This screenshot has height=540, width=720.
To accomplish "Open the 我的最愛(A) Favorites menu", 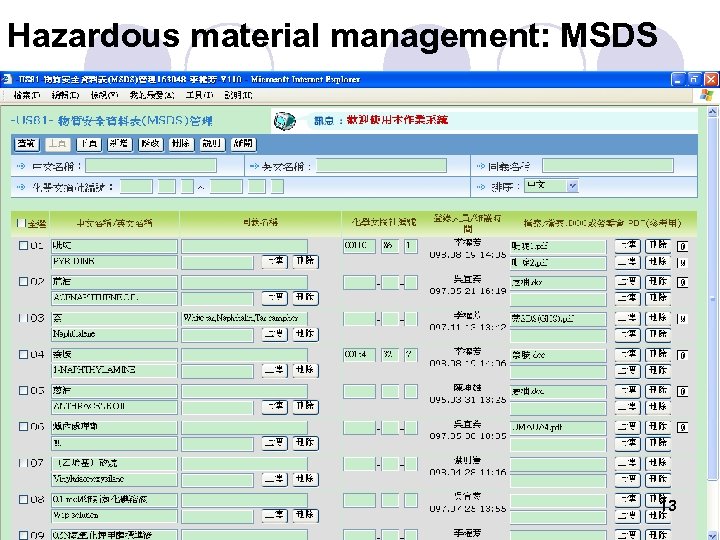I will click(152, 95).
